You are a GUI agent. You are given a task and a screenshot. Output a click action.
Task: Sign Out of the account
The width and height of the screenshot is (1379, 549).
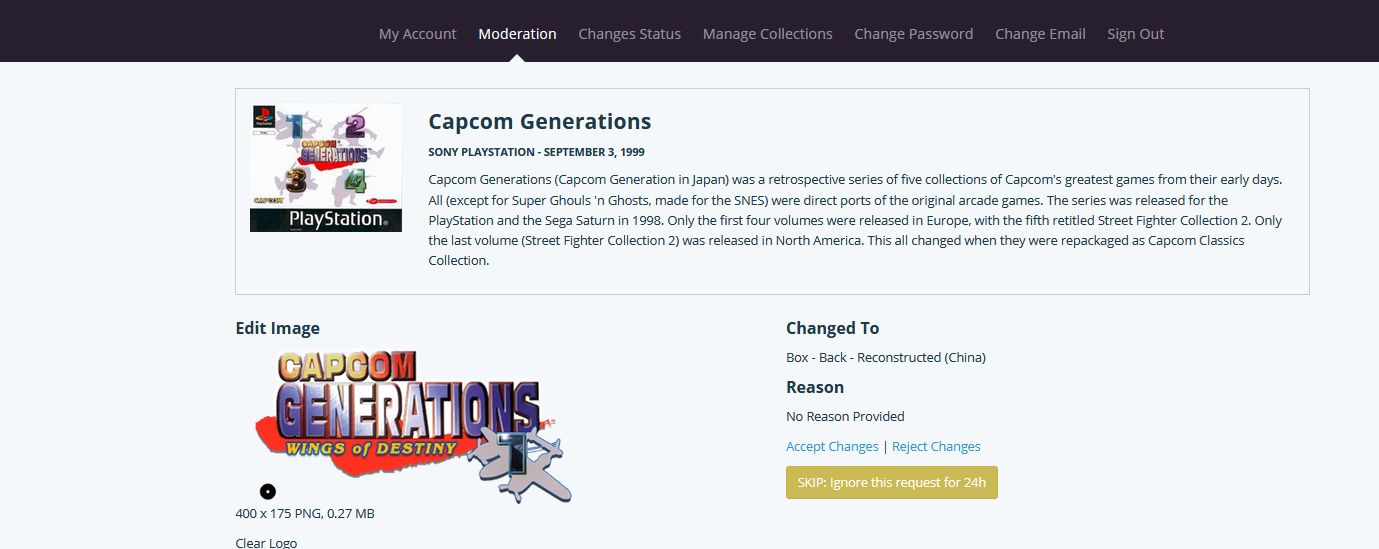(x=1135, y=34)
